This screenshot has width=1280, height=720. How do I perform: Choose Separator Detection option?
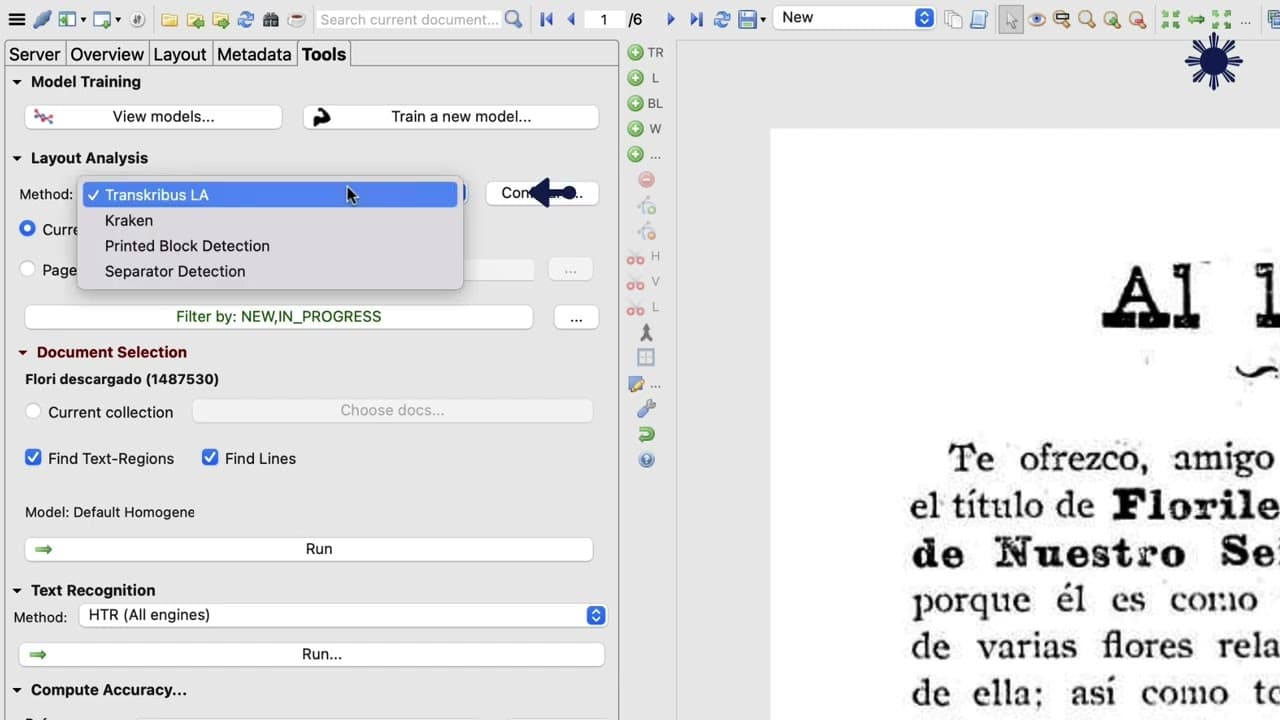coord(270,271)
